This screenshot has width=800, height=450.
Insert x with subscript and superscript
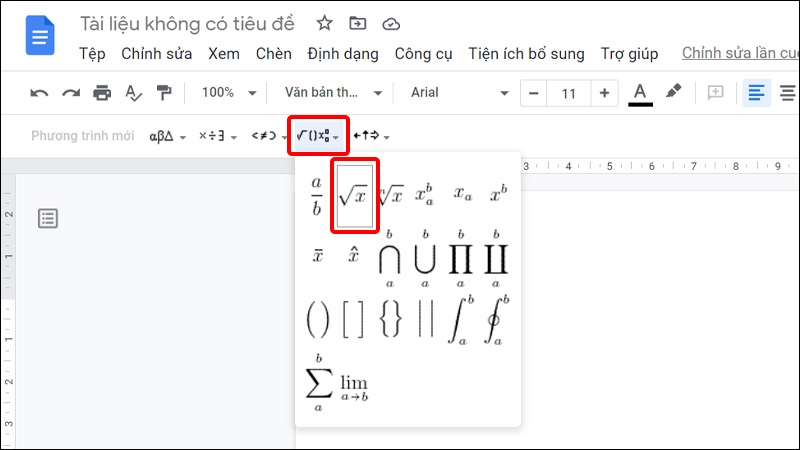point(424,194)
